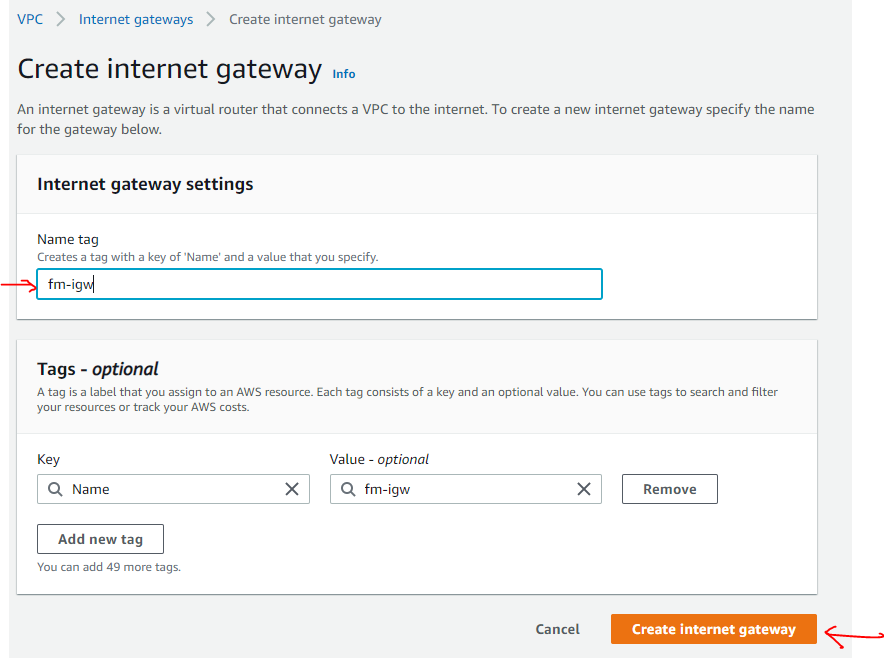Image resolution: width=884 pixels, height=658 pixels.
Task: Remove the Name tag row
Action: click(669, 489)
